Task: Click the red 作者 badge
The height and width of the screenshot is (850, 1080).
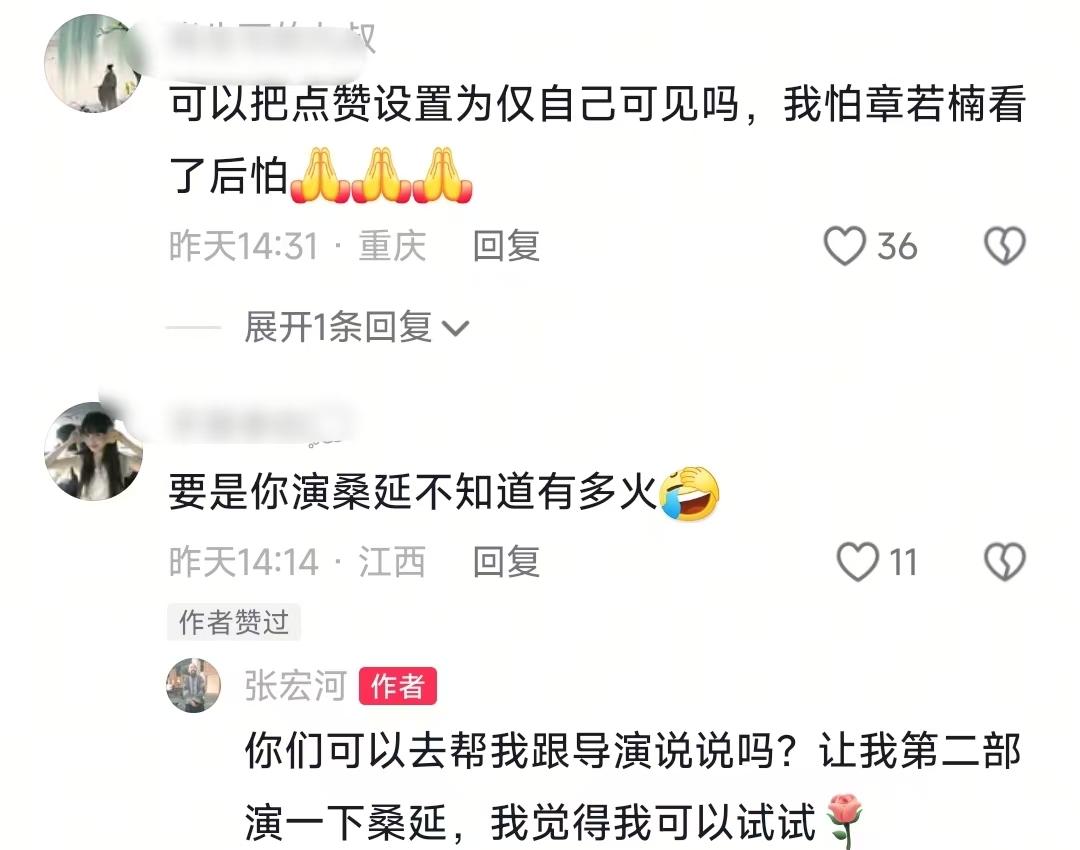Action: pos(397,686)
